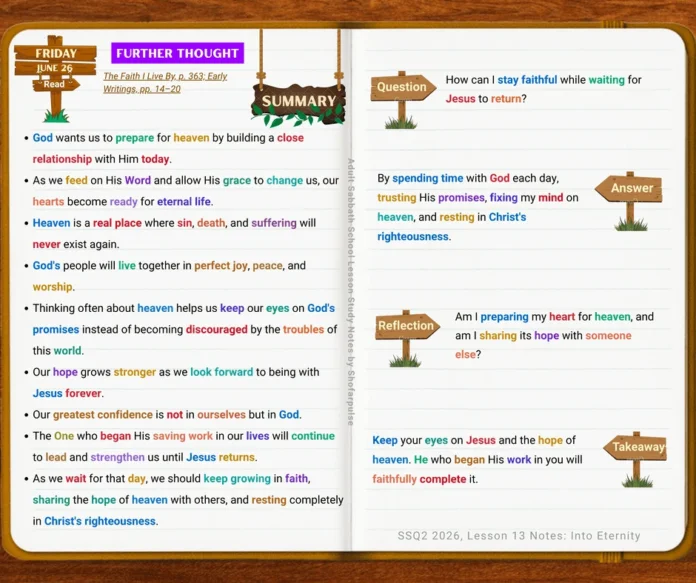
Task: Select the purple FURTHER THOUGHT banner
Action: 178,53
